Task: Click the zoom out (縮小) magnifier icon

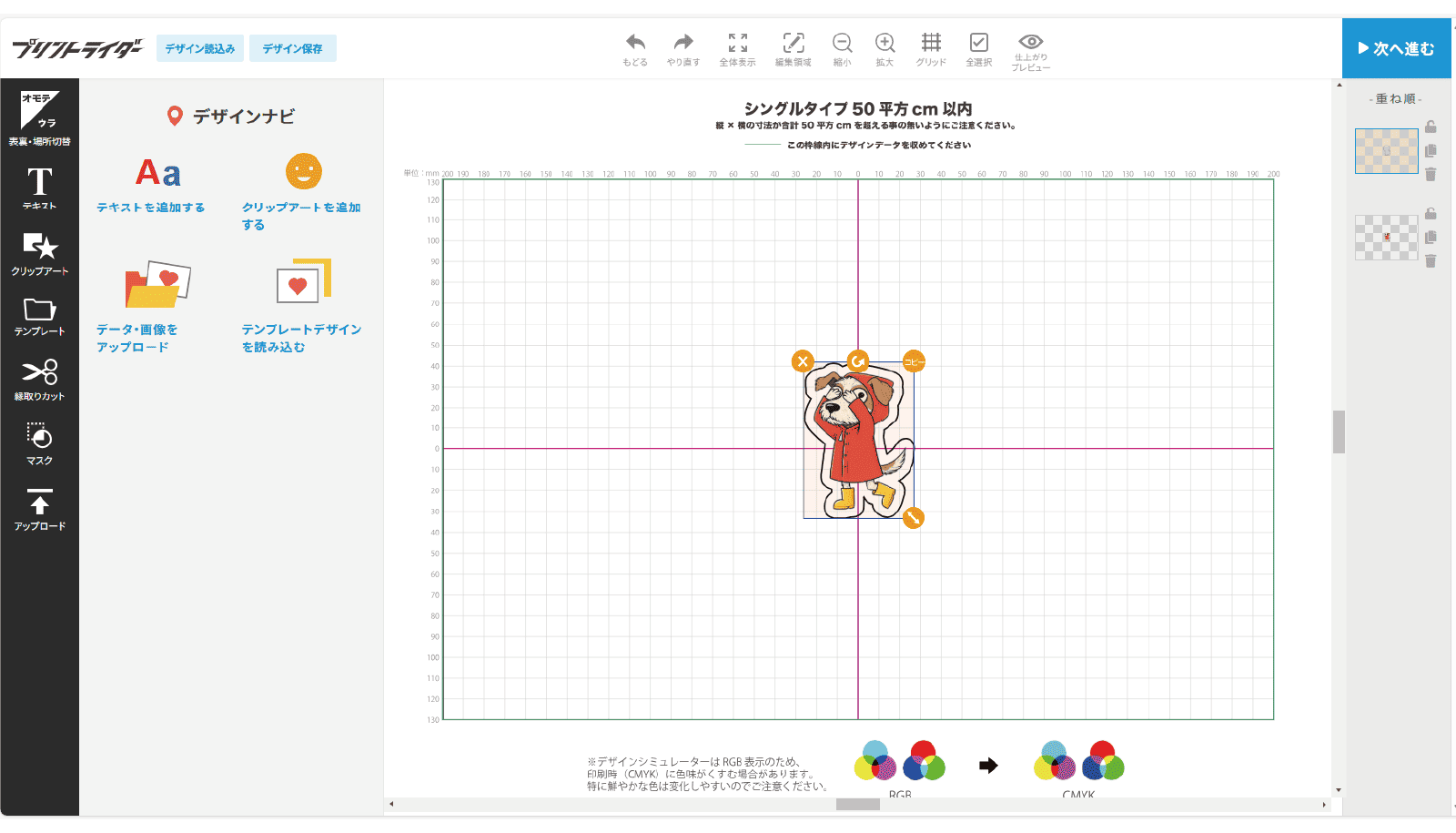Action: 842,43
